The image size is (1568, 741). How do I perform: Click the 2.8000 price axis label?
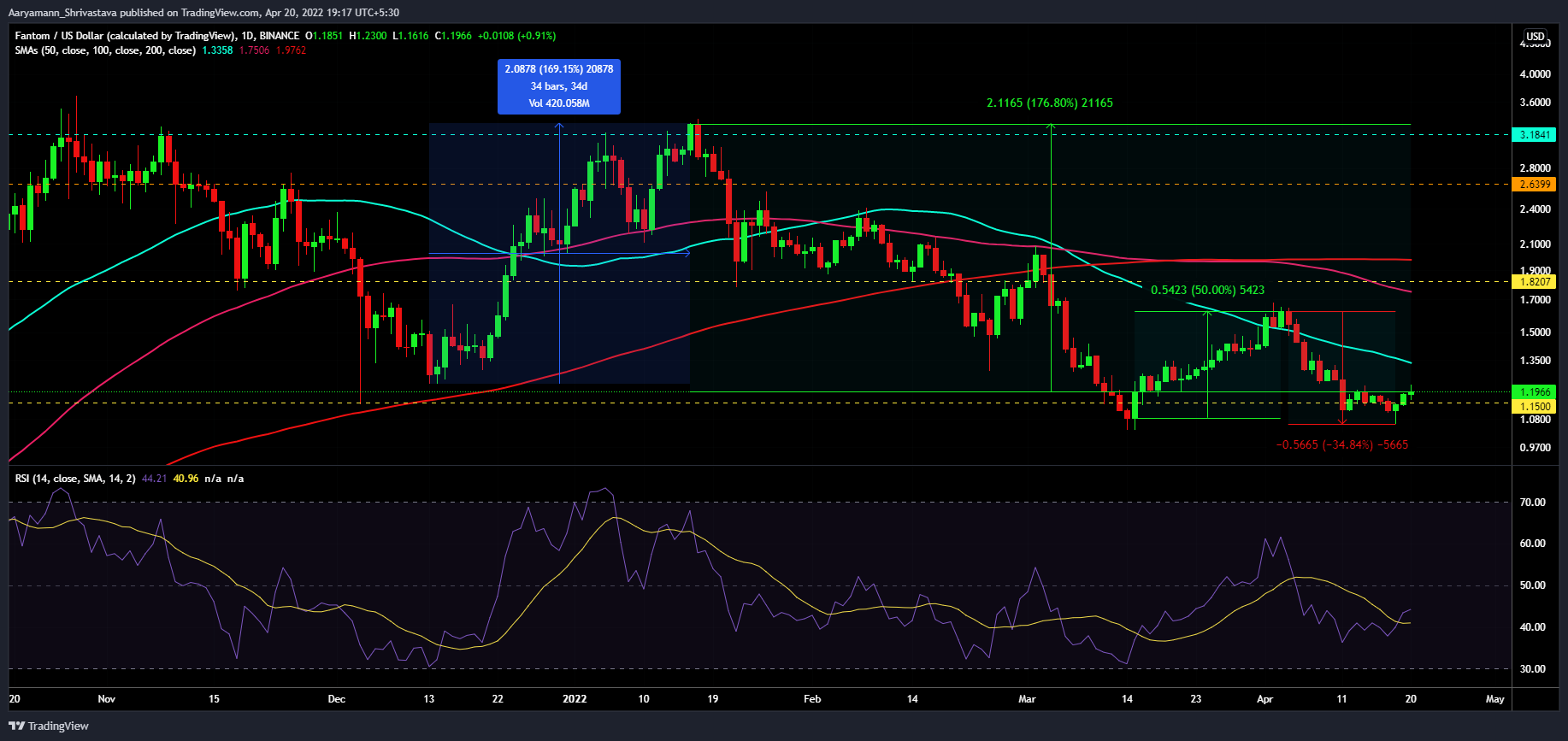[1535, 168]
